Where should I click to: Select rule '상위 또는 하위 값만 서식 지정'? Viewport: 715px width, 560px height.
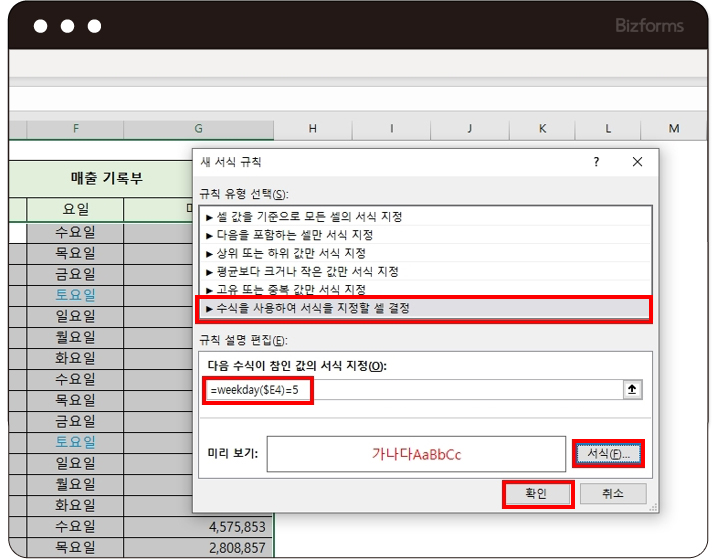tap(291, 253)
